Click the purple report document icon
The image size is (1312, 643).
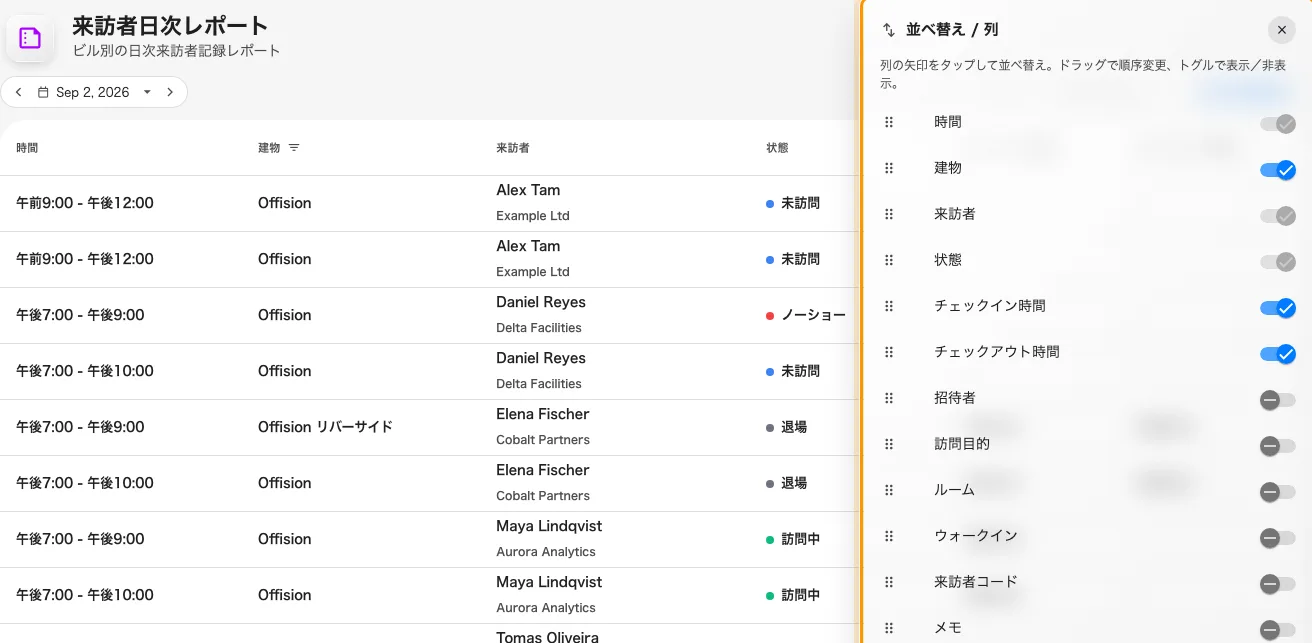30,39
